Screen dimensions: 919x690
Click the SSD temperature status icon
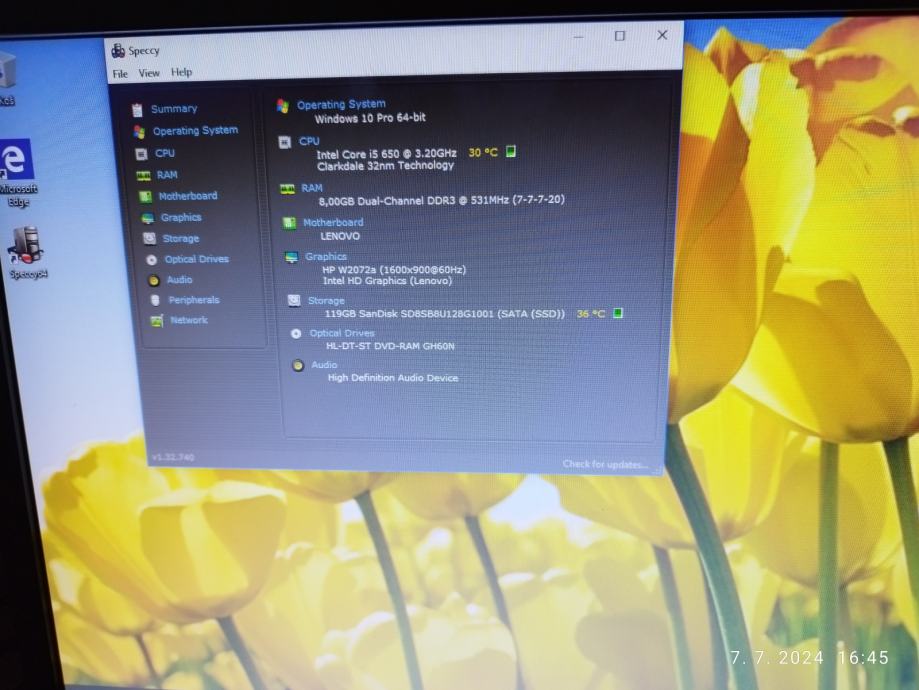[x=618, y=313]
